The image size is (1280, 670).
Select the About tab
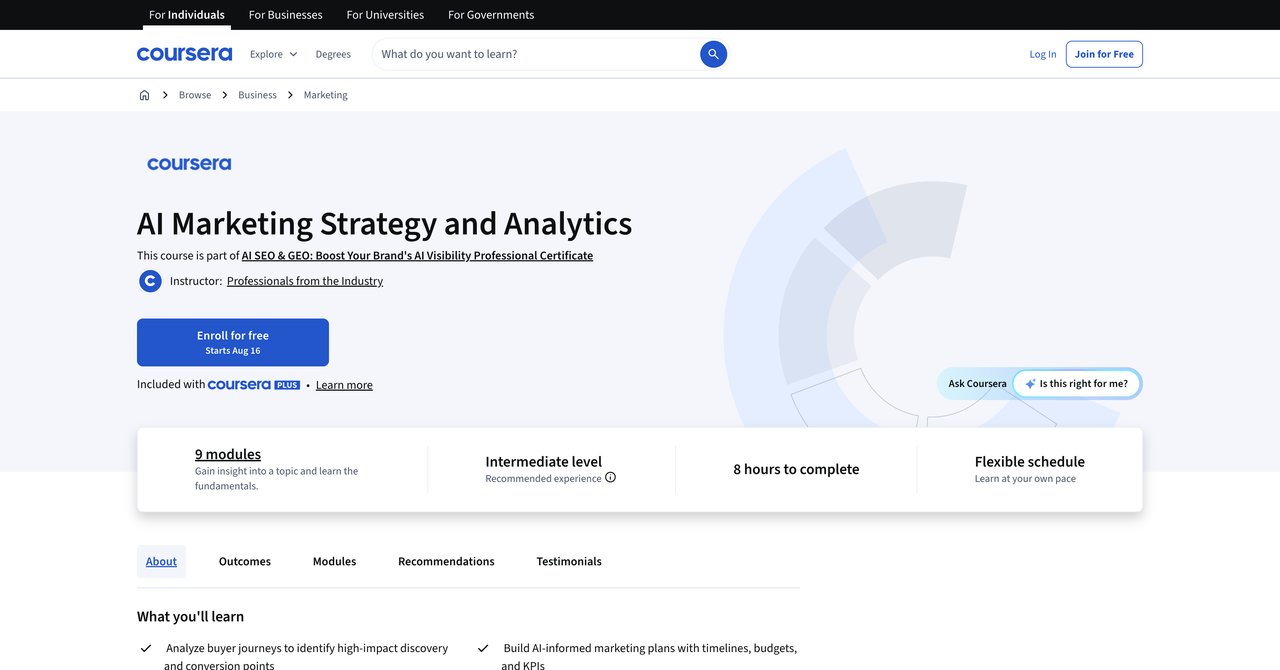pos(161,561)
